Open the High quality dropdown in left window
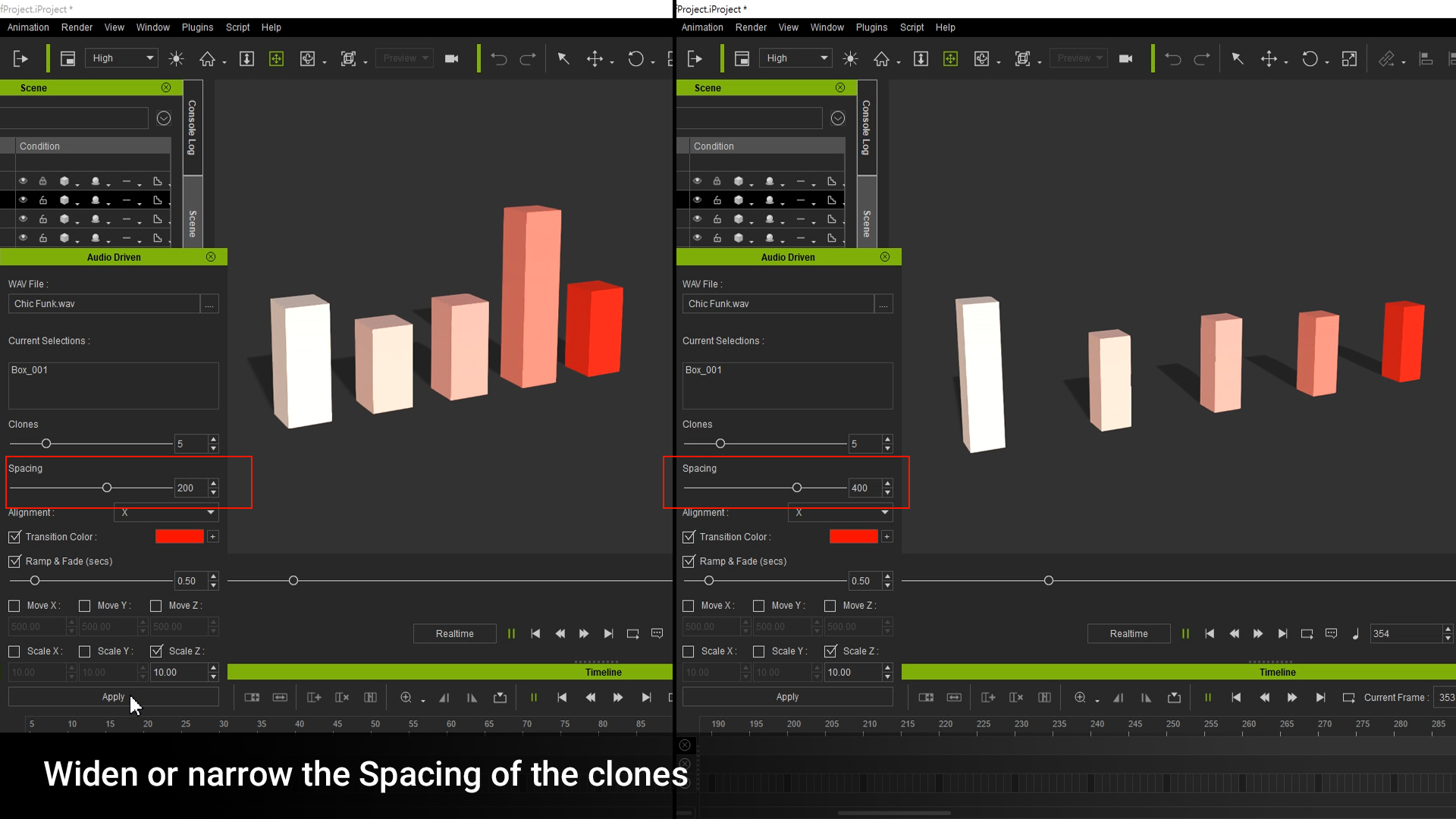Image resolution: width=1456 pixels, height=819 pixels. (122, 58)
